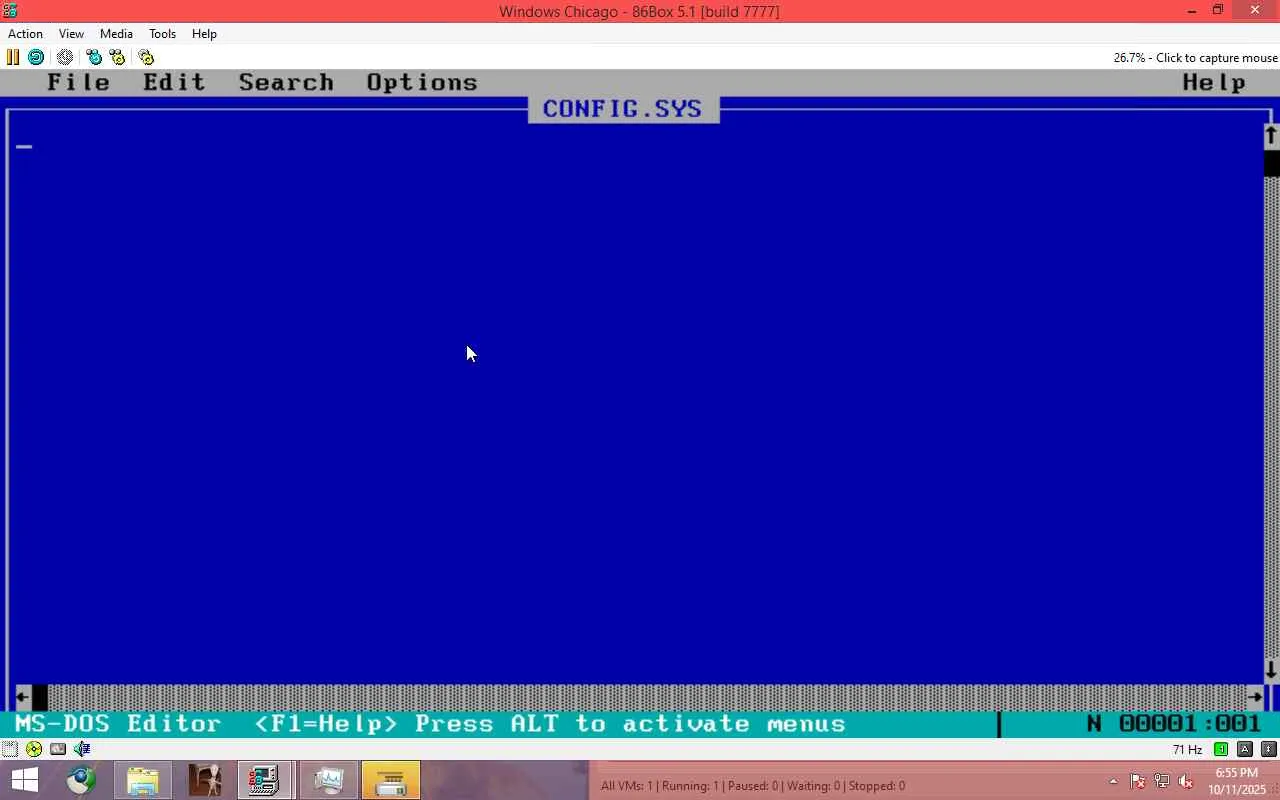Open the Windows Start button
Image resolution: width=1280 pixels, height=800 pixels.
tap(24, 780)
